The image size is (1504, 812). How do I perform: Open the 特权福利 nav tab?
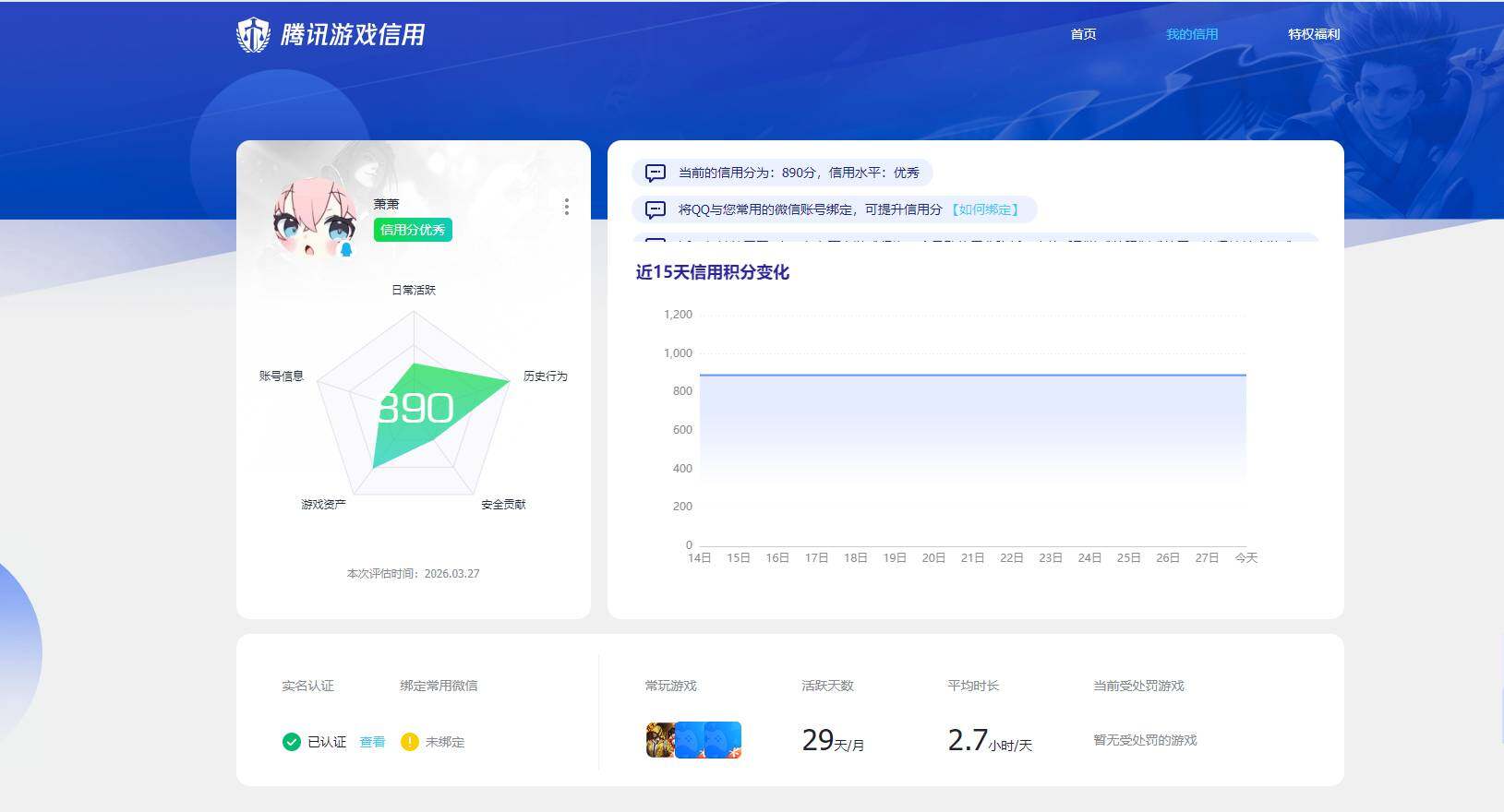[1314, 34]
